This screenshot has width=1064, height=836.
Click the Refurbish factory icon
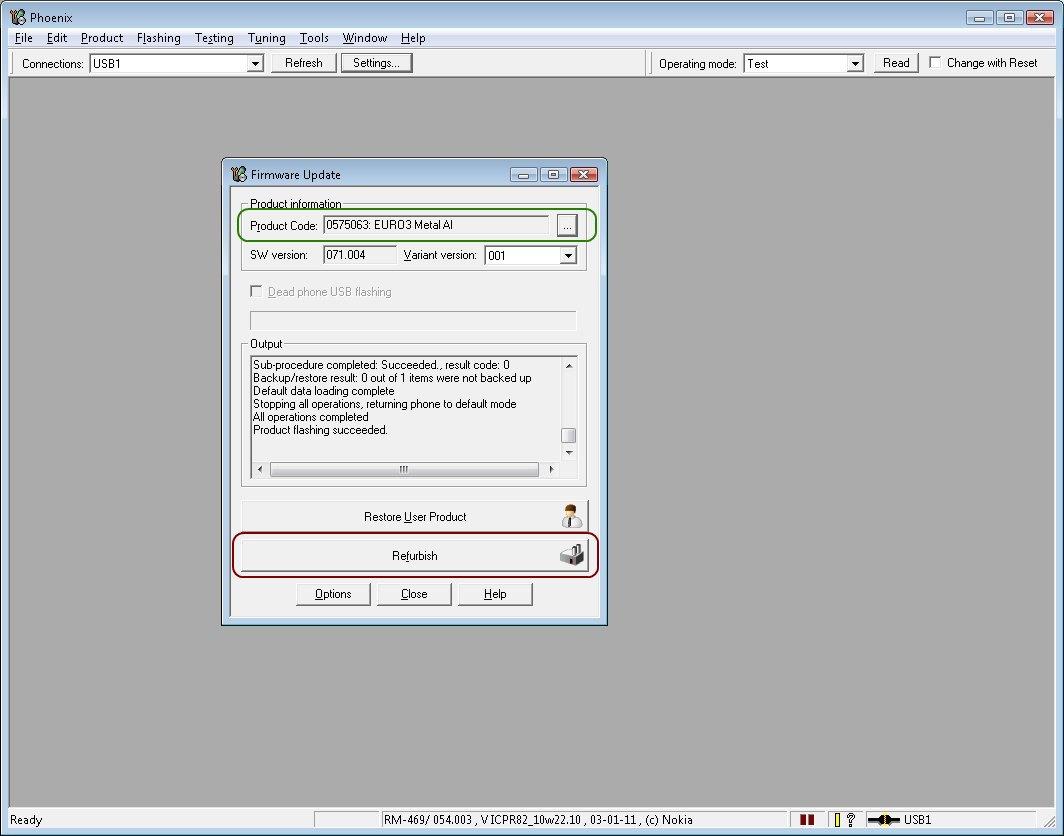(571, 556)
